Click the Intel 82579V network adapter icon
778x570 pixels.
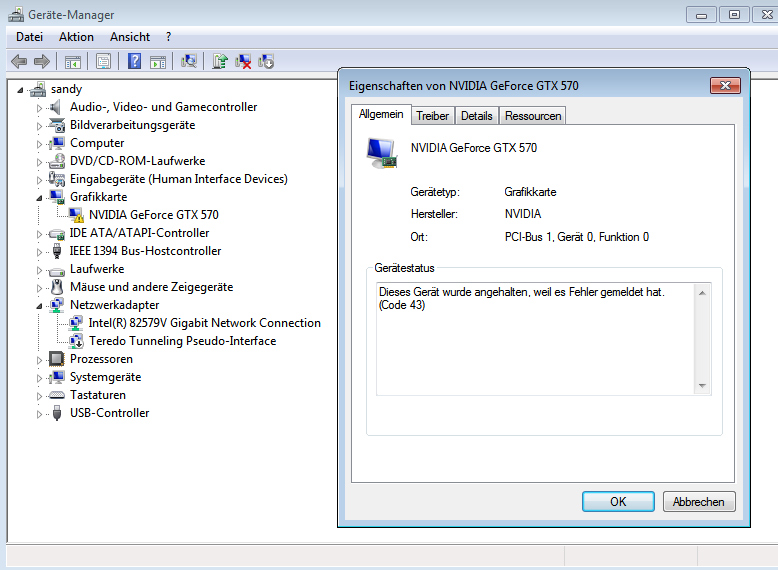tap(76, 323)
